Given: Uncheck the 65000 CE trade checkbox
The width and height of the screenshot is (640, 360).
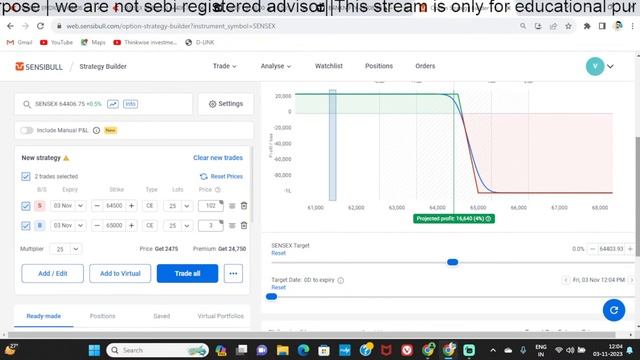Looking at the screenshot, I should 26,225.
